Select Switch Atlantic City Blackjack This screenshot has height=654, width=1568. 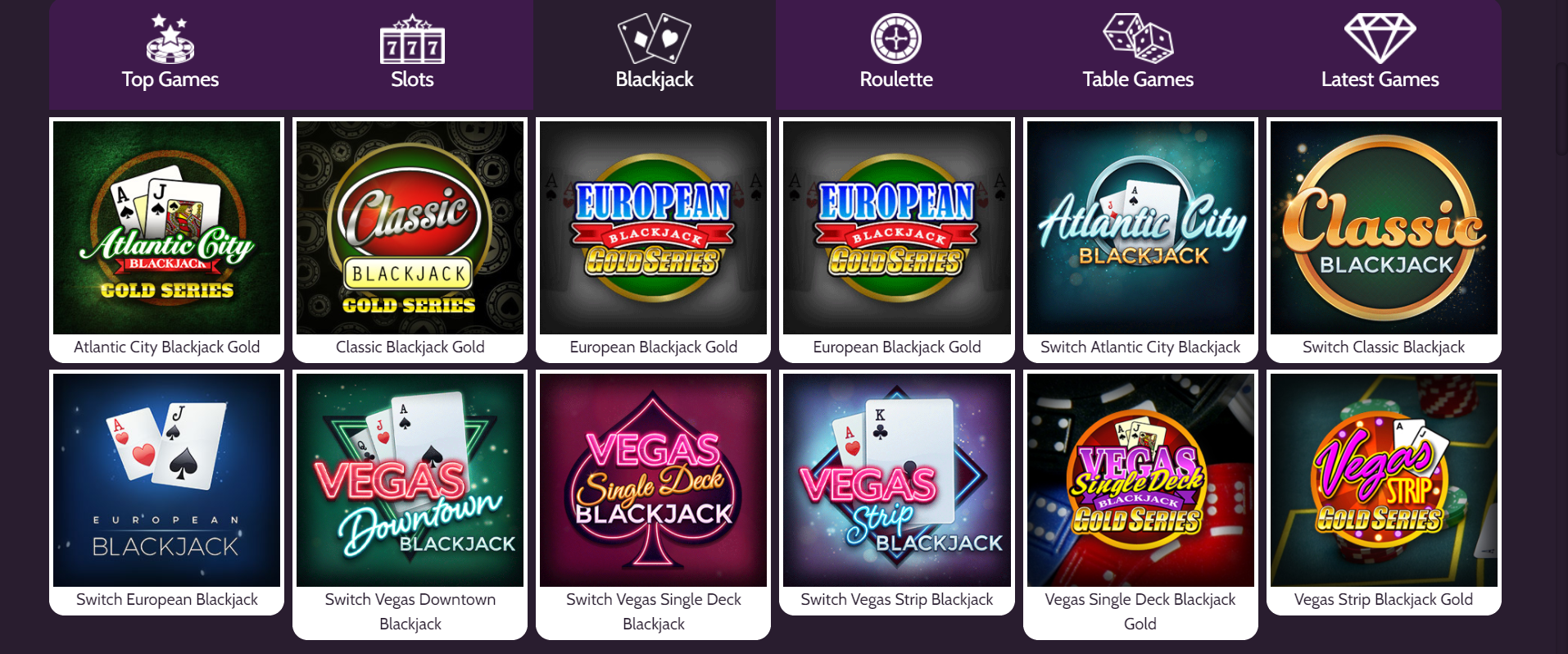coord(1140,229)
